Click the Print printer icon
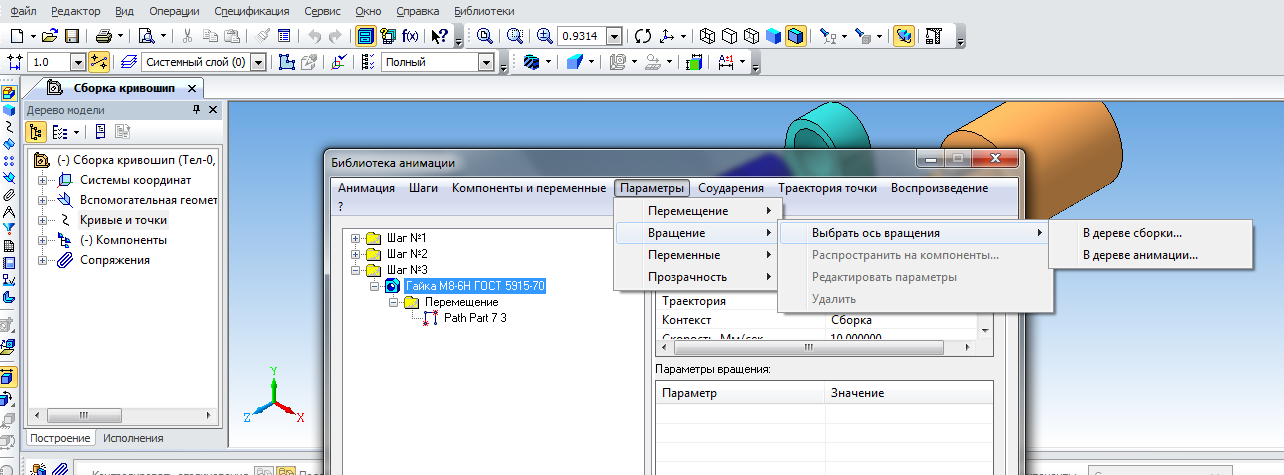Image resolution: width=1284 pixels, height=475 pixels. (x=106, y=36)
